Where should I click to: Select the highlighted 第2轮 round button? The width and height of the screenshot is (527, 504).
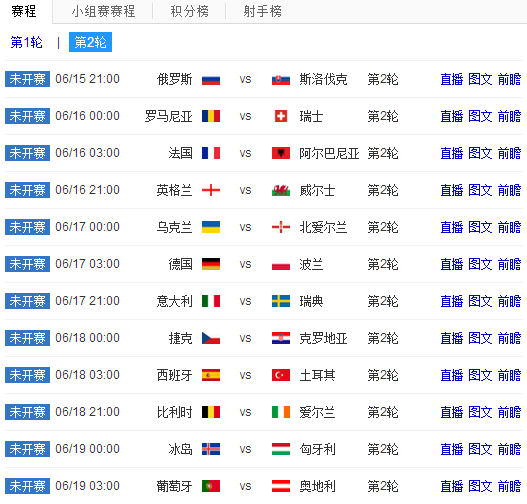coord(90,42)
